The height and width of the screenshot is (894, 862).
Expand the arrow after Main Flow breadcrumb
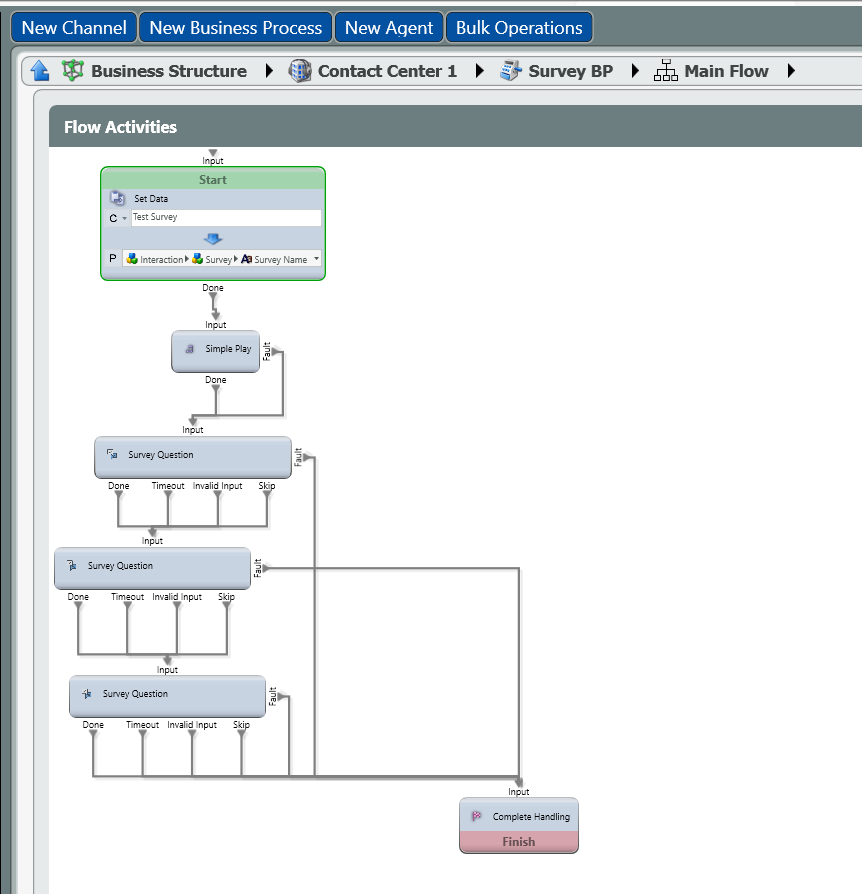pyautogui.click(x=791, y=71)
